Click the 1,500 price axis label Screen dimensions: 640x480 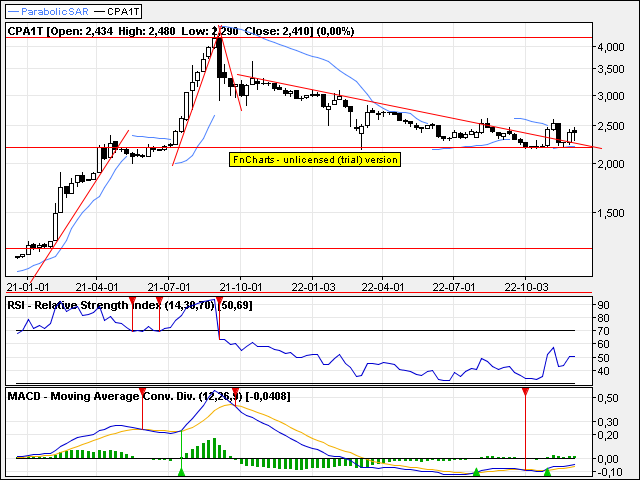[611, 213]
